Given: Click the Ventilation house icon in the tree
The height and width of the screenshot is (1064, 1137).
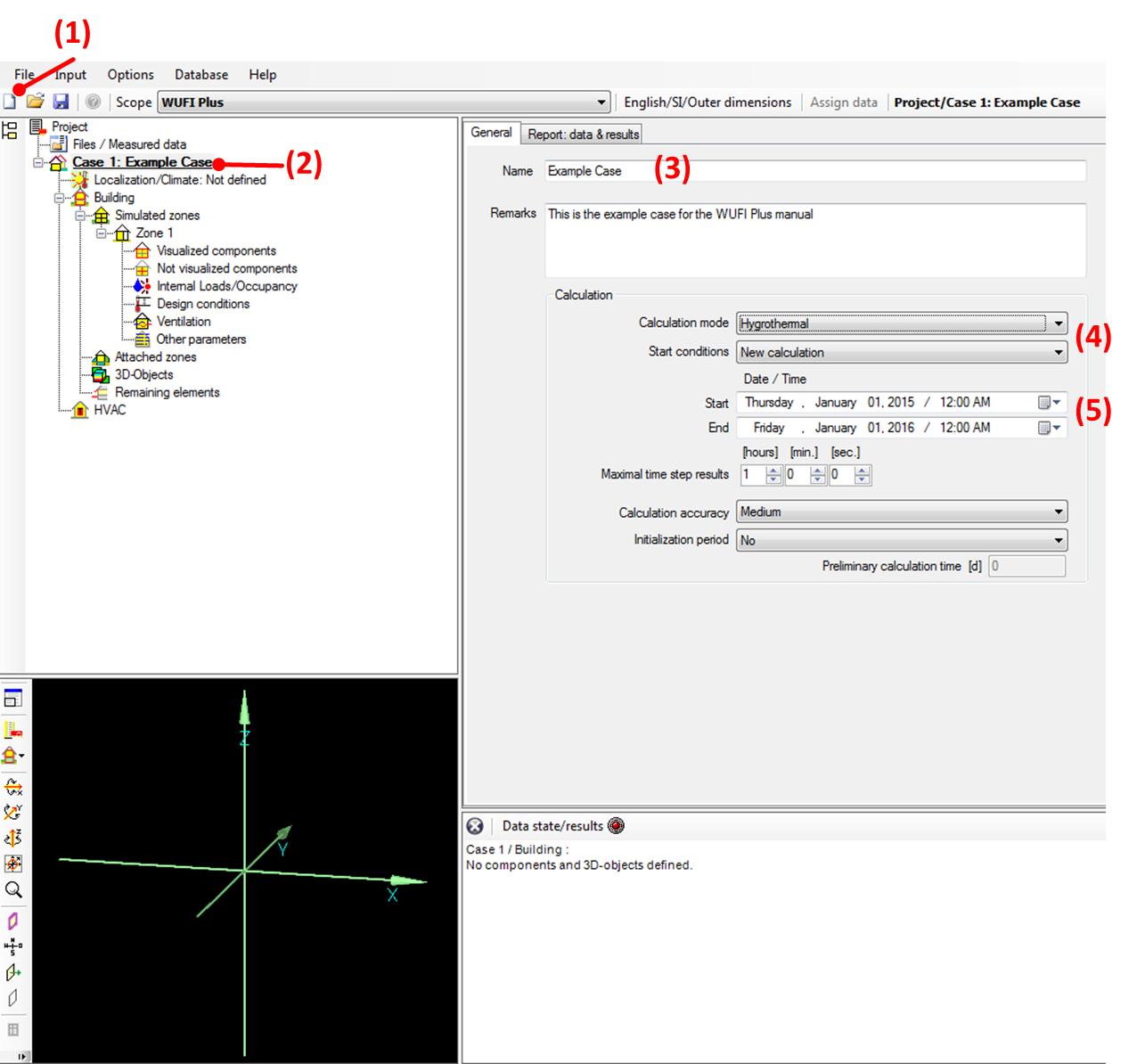Looking at the screenshot, I should tap(142, 322).
